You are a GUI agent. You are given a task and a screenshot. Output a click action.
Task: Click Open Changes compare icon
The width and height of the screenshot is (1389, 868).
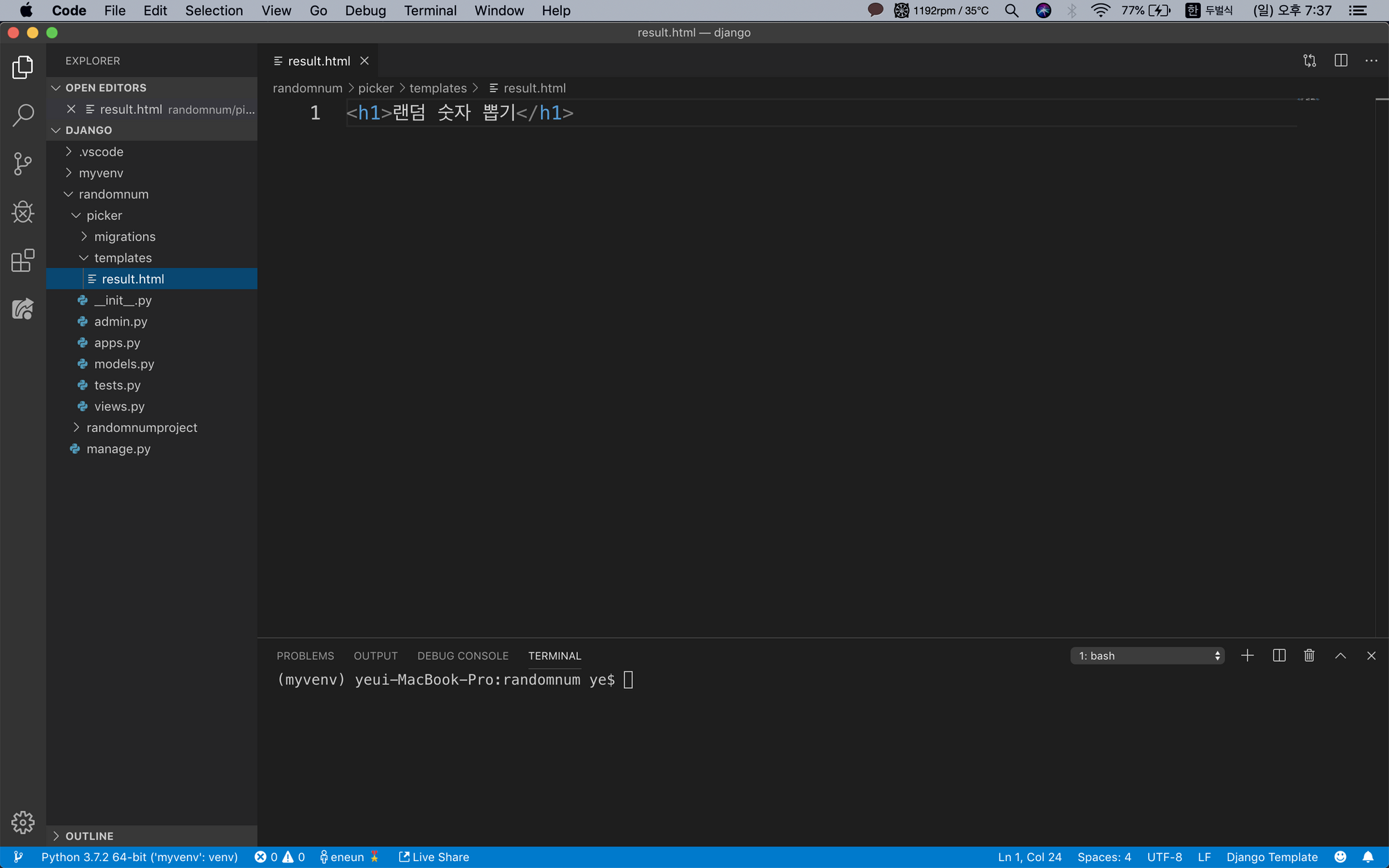[1310, 61]
